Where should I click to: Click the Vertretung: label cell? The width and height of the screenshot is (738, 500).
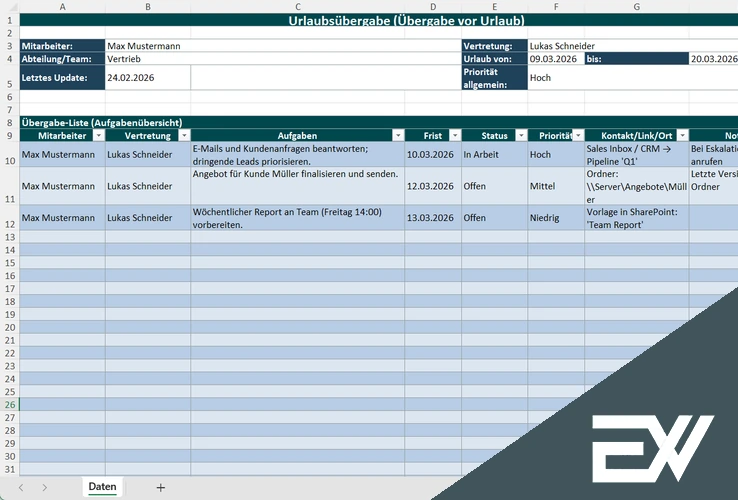pos(495,46)
